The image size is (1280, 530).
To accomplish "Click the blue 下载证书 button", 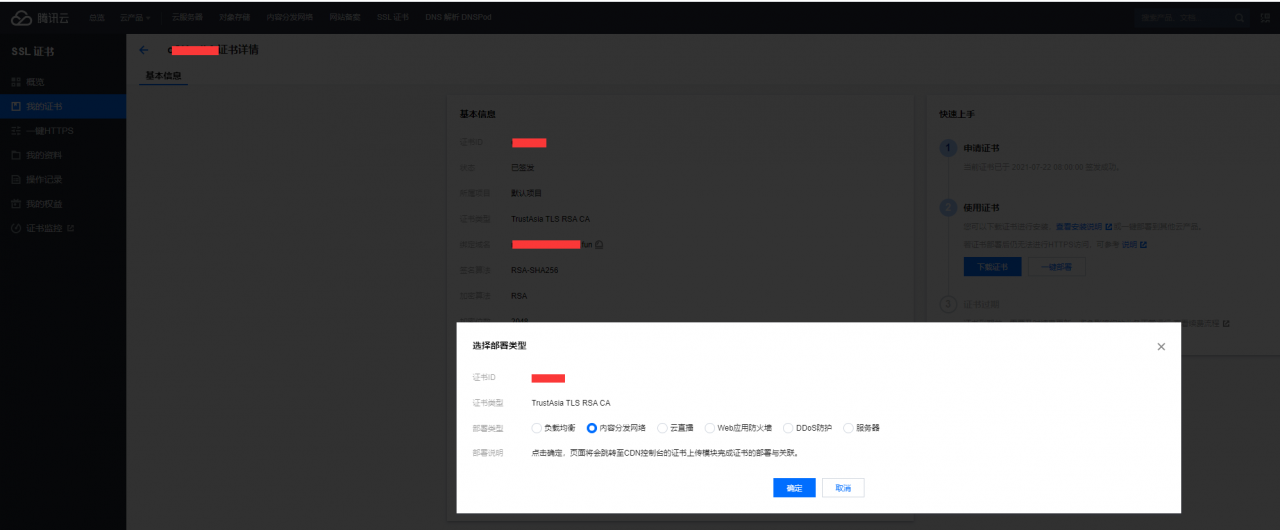I will tap(992, 267).
